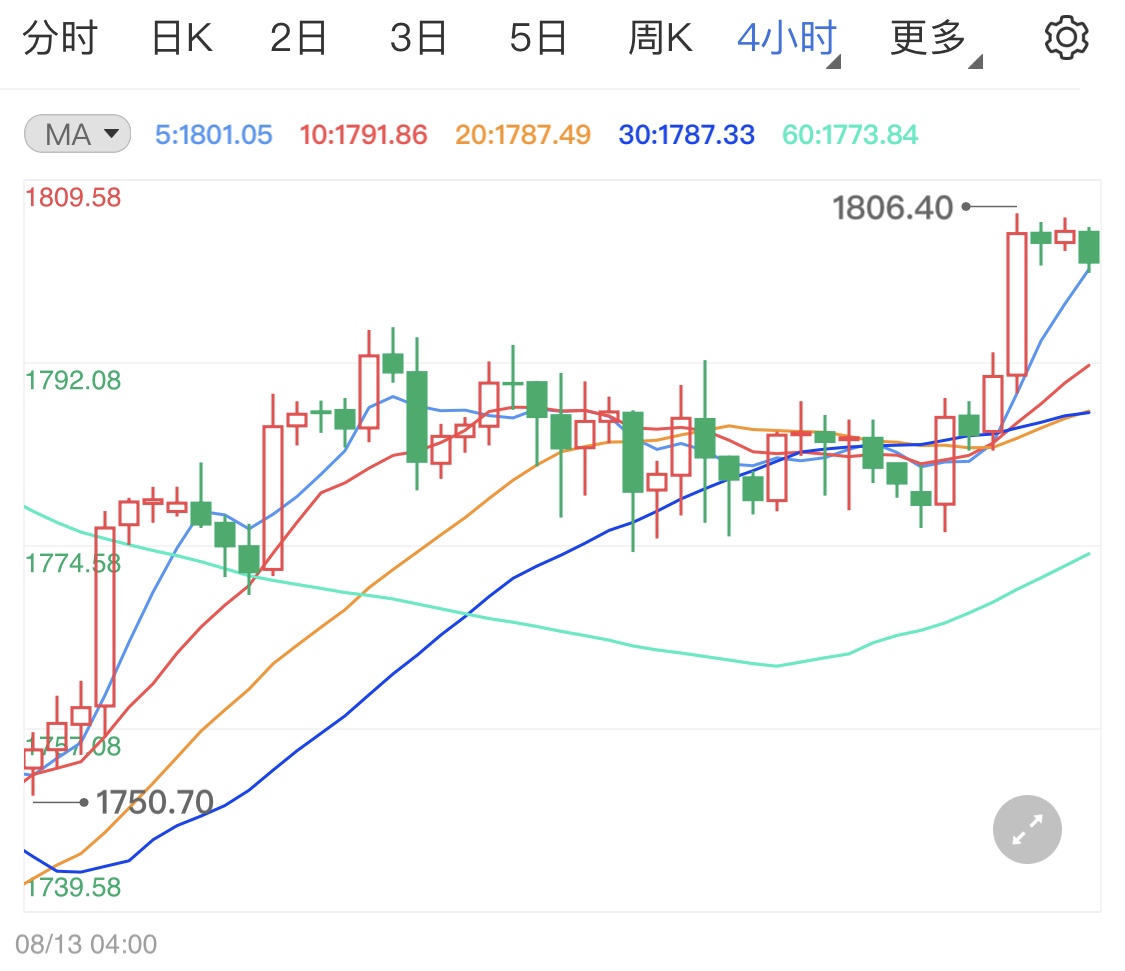Screen dimensions: 1125x971
Task: Open the chart settings gear icon
Action: 1065,37
